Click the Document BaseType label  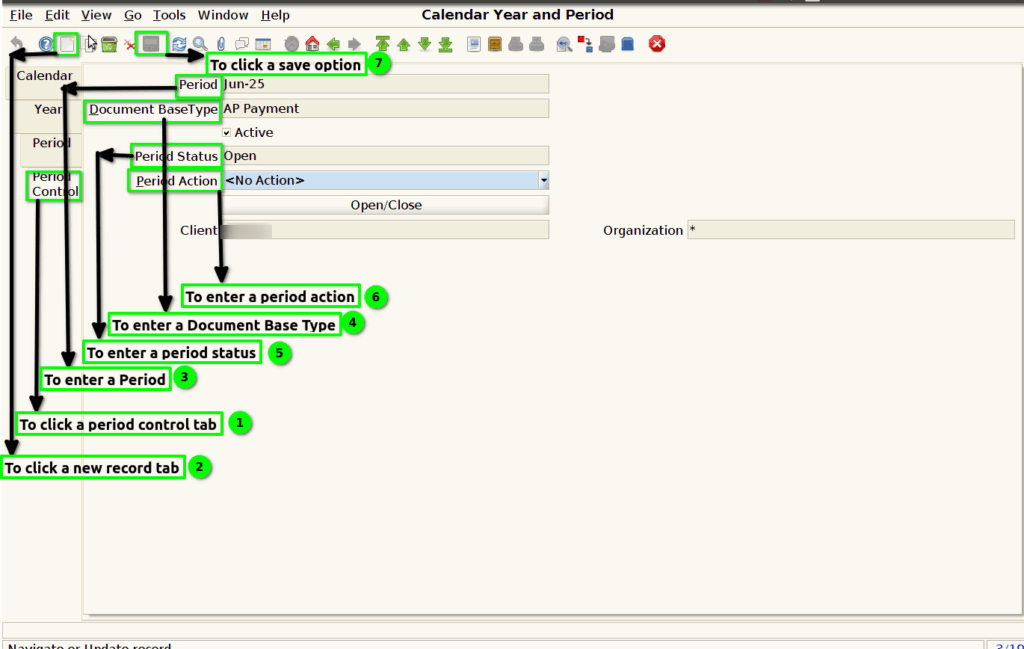click(153, 109)
